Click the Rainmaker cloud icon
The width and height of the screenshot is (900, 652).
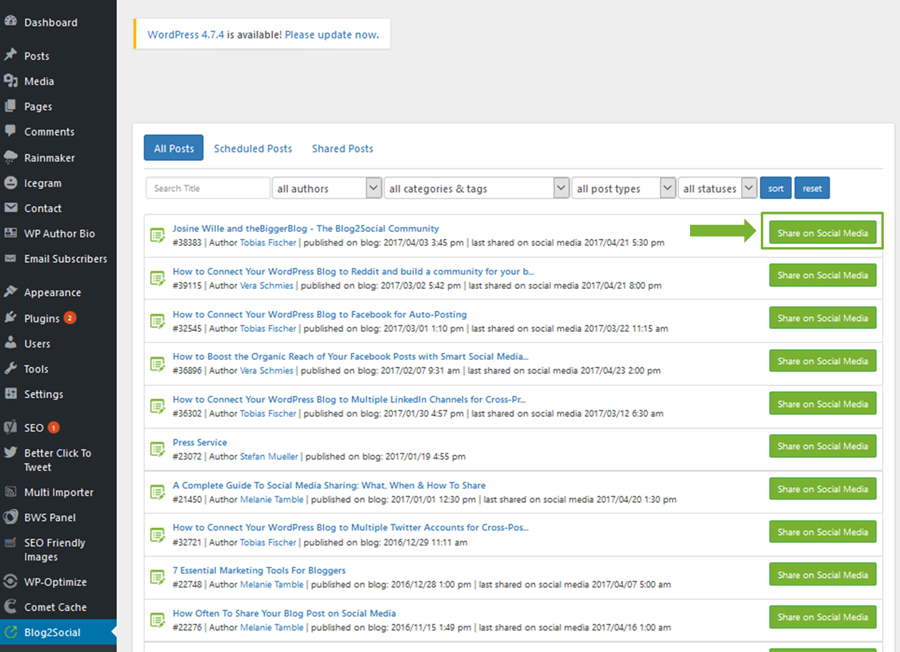coord(10,157)
